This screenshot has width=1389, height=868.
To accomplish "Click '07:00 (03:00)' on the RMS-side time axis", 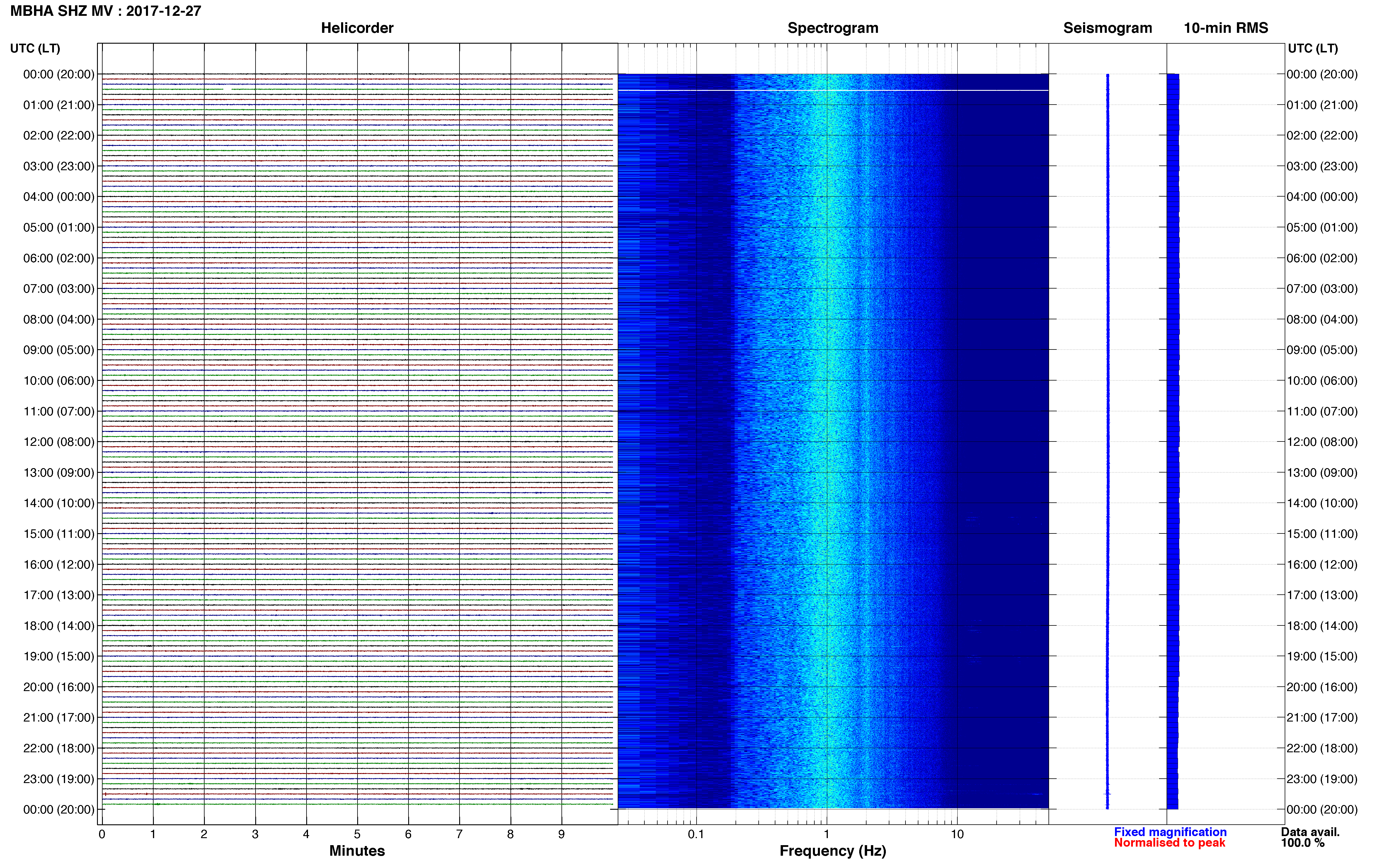I will [x=1322, y=289].
